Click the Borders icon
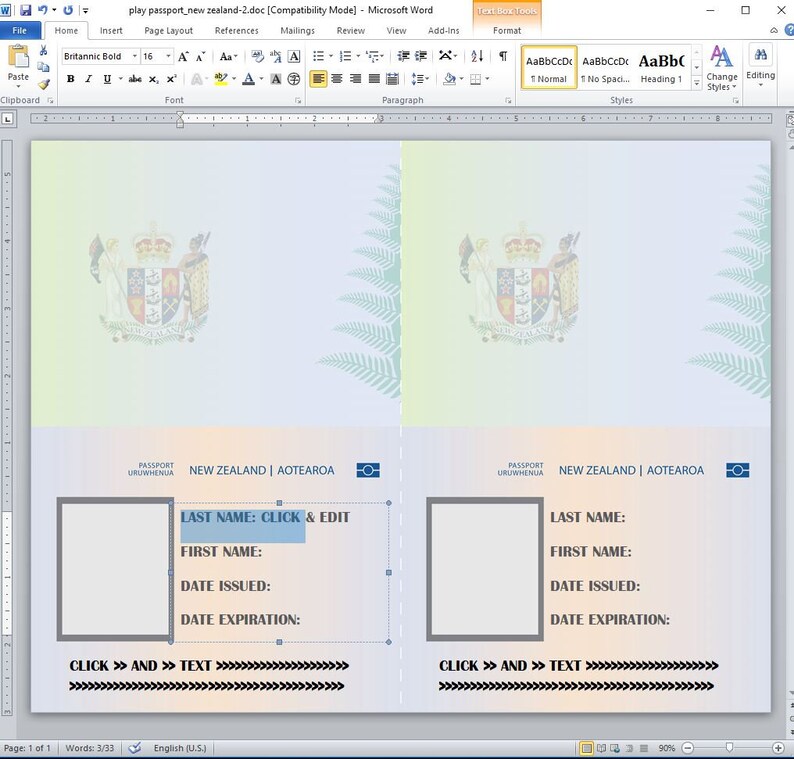 click(475, 79)
